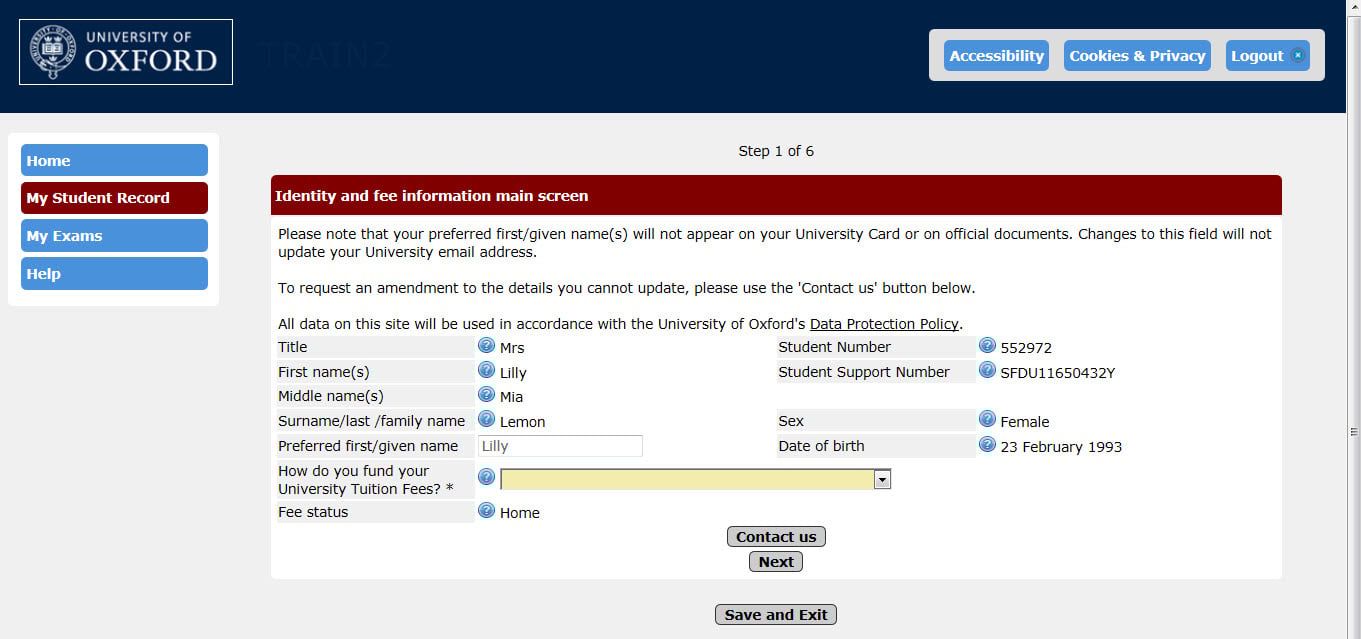Viewport: 1361px width, 639px height.
Task: Open help icon beside Fee status
Action: pos(487,509)
